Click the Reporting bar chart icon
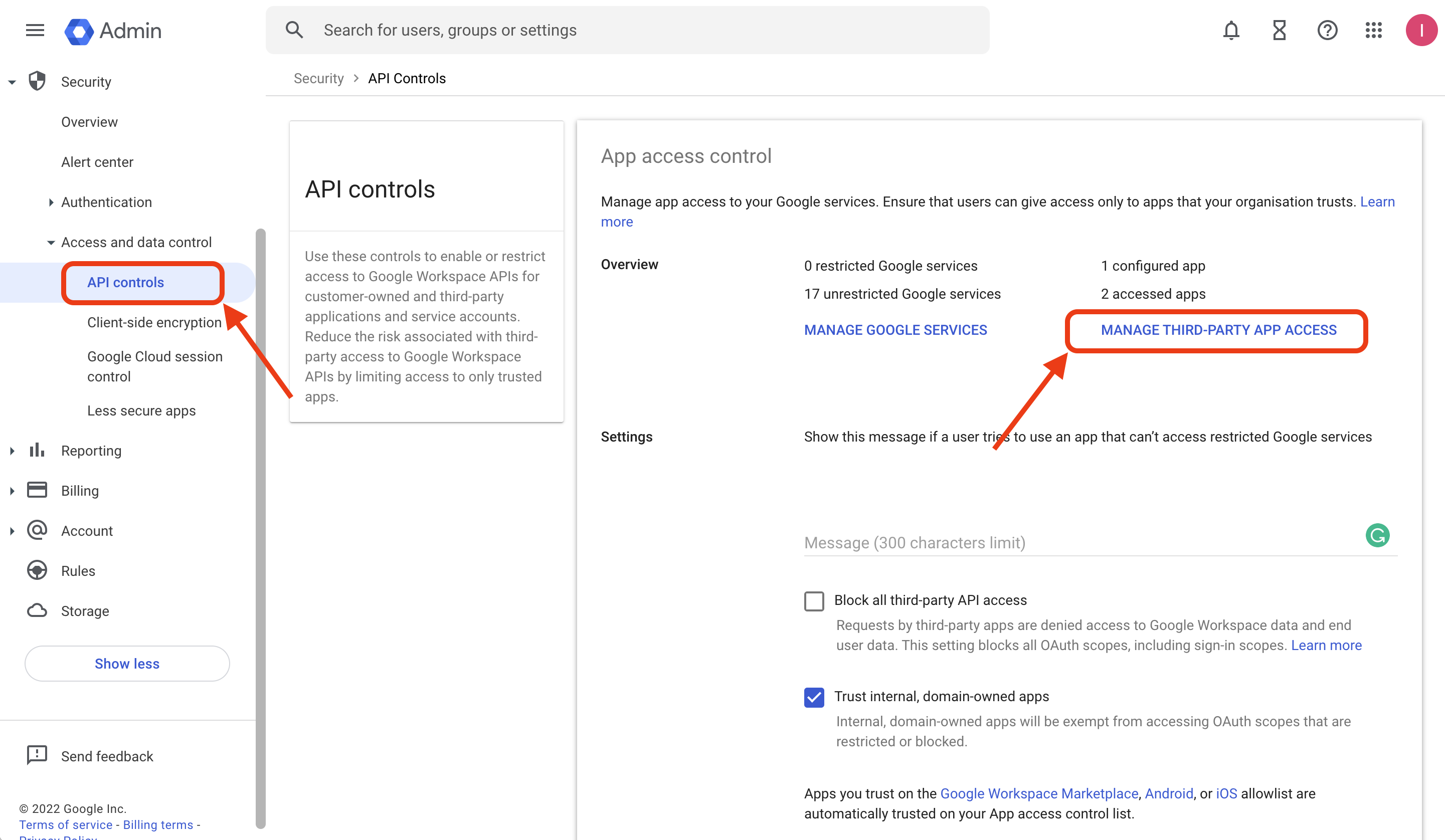Viewport: 1445px width, 840px height. 37,450
